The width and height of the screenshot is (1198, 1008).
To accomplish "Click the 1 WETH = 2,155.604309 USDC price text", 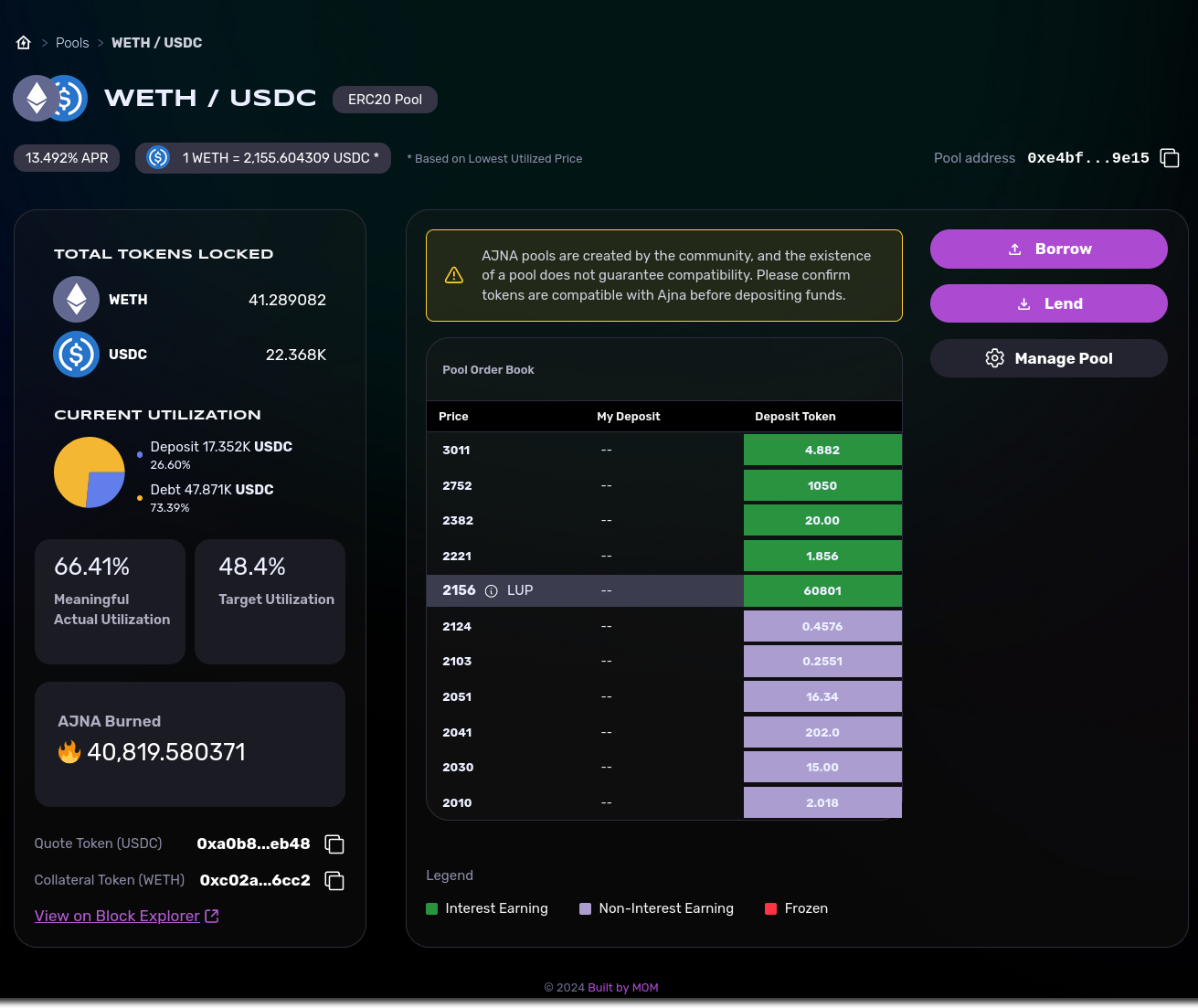I will pos(281,158).
